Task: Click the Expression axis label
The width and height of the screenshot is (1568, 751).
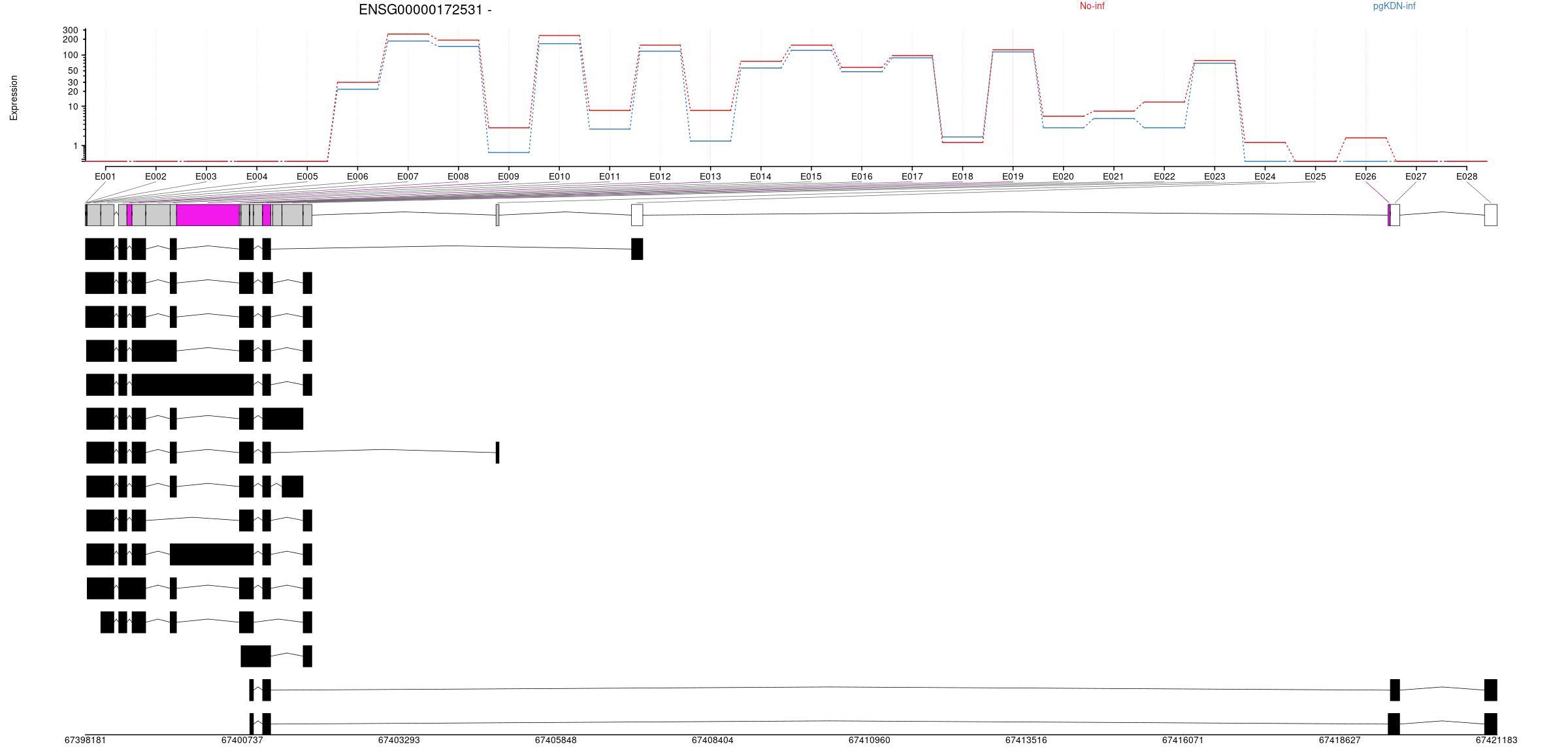Action: pos(14,98)
